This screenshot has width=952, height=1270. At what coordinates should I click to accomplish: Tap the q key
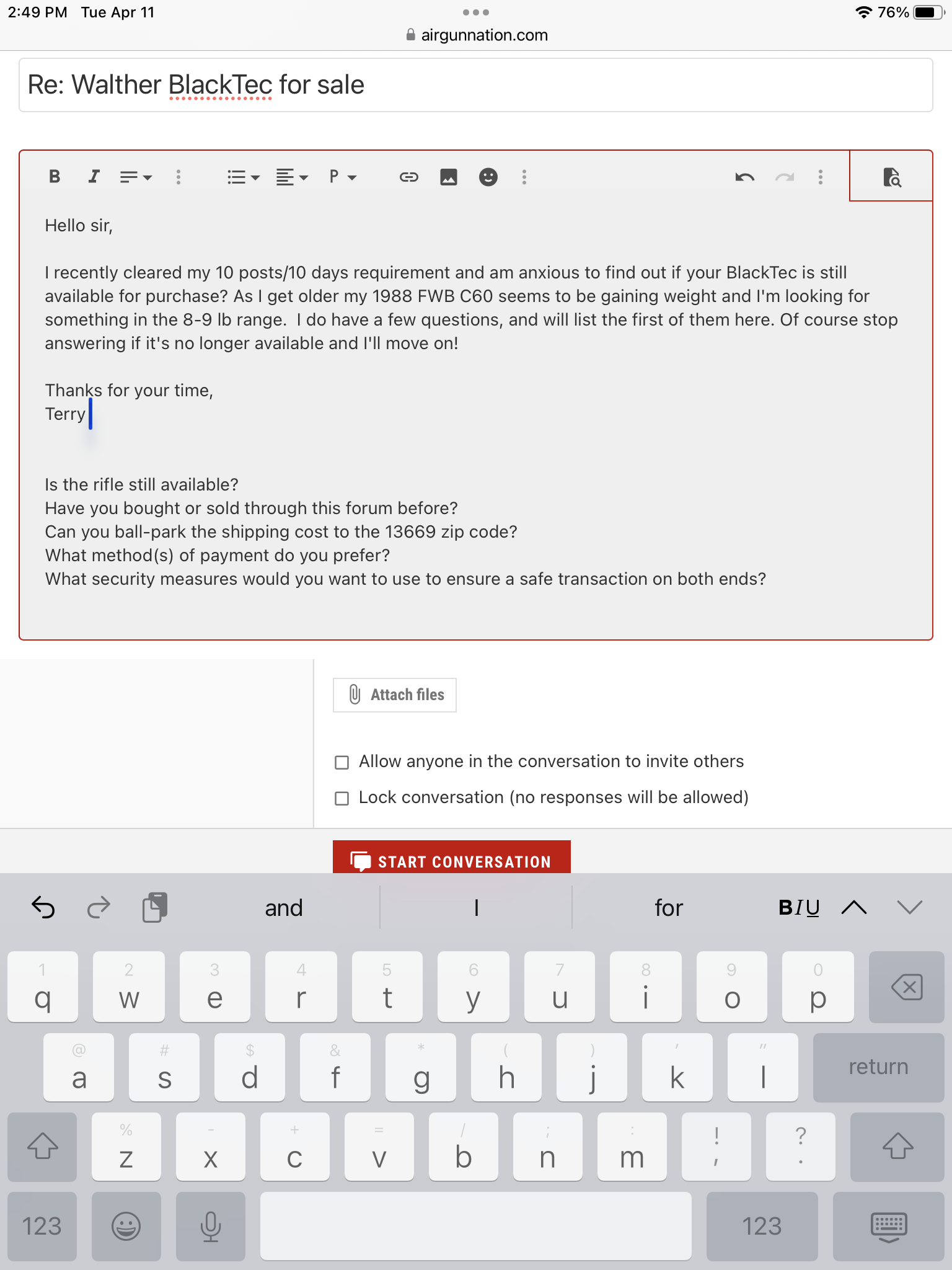point(43,987)
